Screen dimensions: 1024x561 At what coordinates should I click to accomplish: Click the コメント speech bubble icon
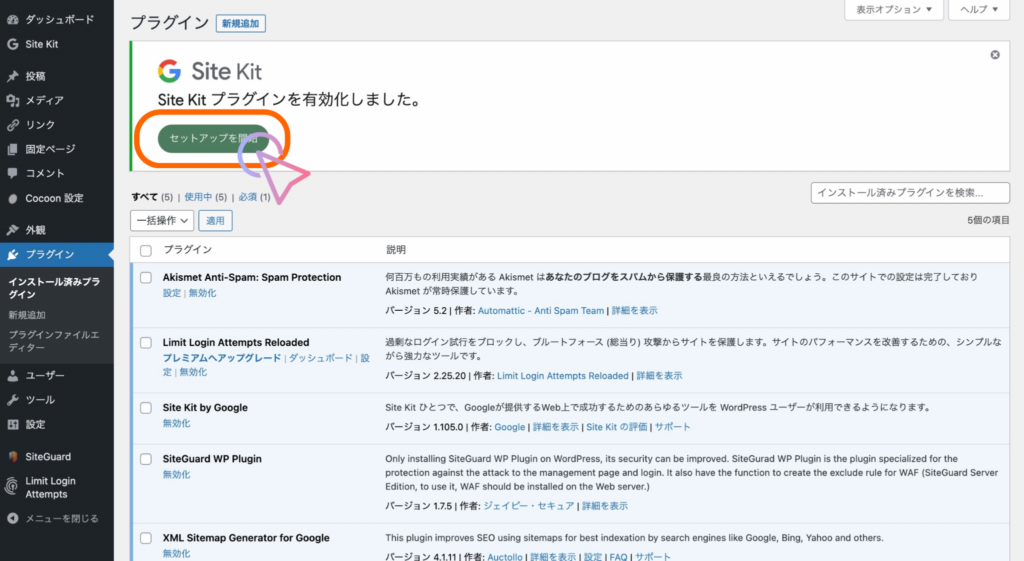tap(12, 173)
